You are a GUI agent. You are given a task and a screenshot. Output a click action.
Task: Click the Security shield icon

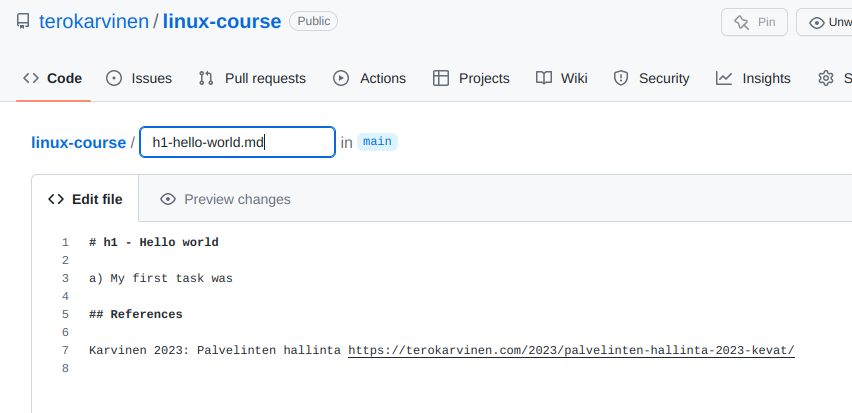[621, 78]
